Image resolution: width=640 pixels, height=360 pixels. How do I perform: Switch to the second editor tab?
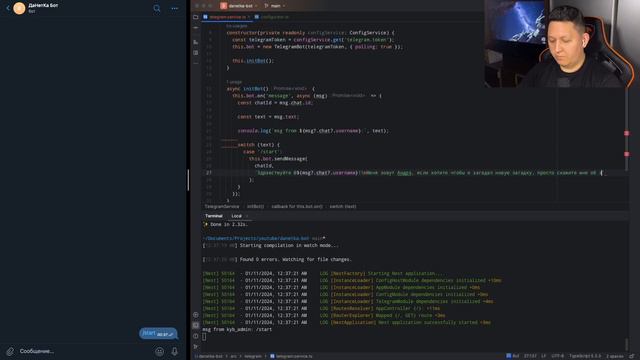pyautogui.click(x=272, y=17)
